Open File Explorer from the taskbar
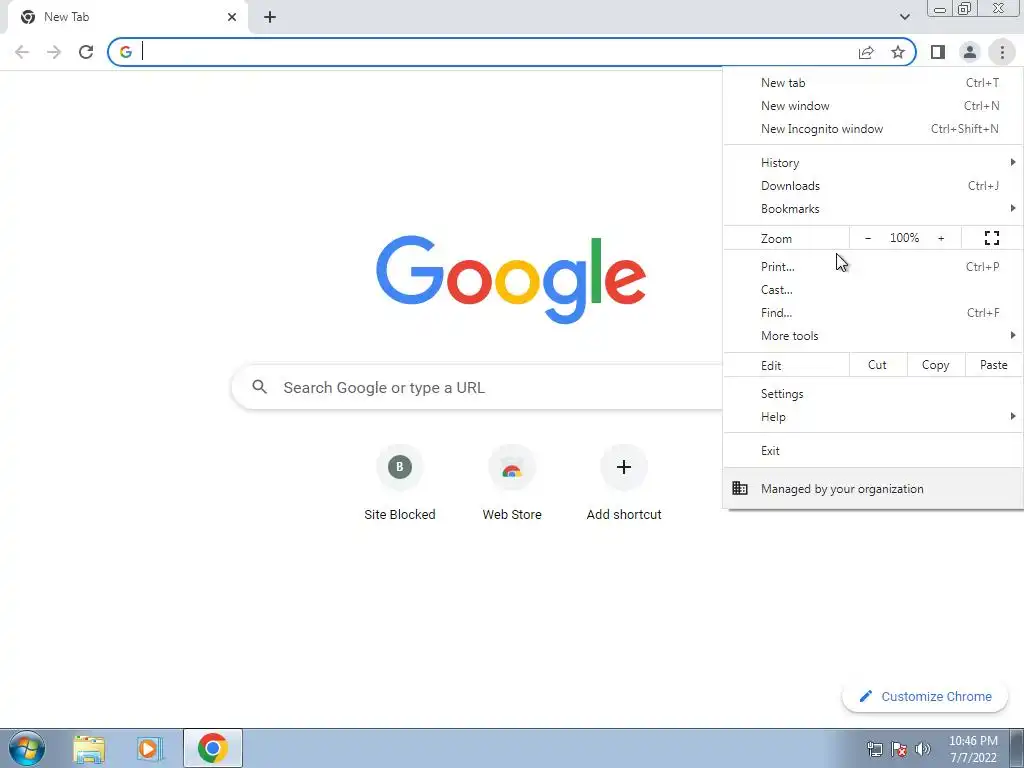The width and height of the screenshot is (1024, 768). click(89, 748)
